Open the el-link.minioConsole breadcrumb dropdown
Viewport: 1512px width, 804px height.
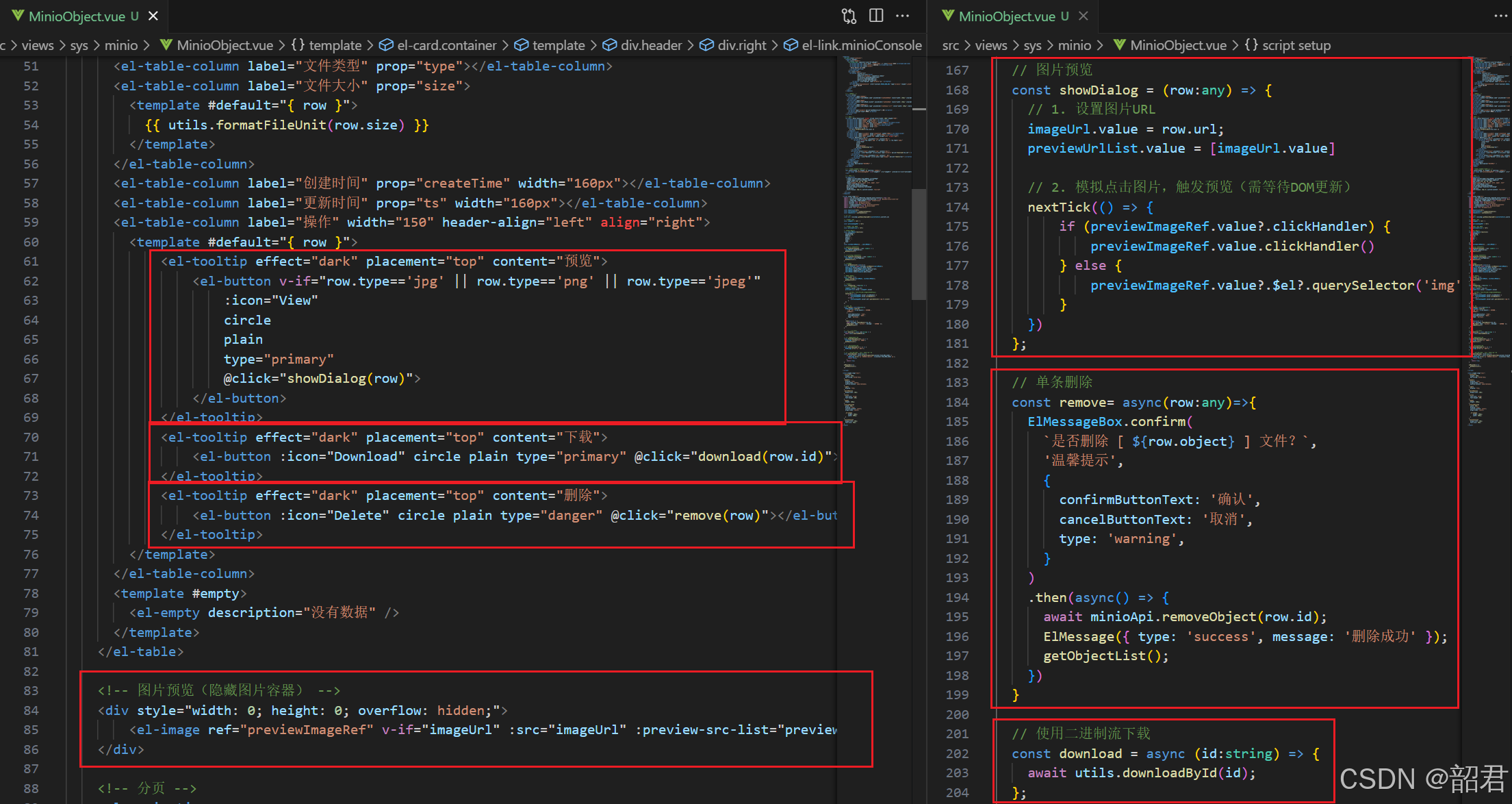(861, 45)
